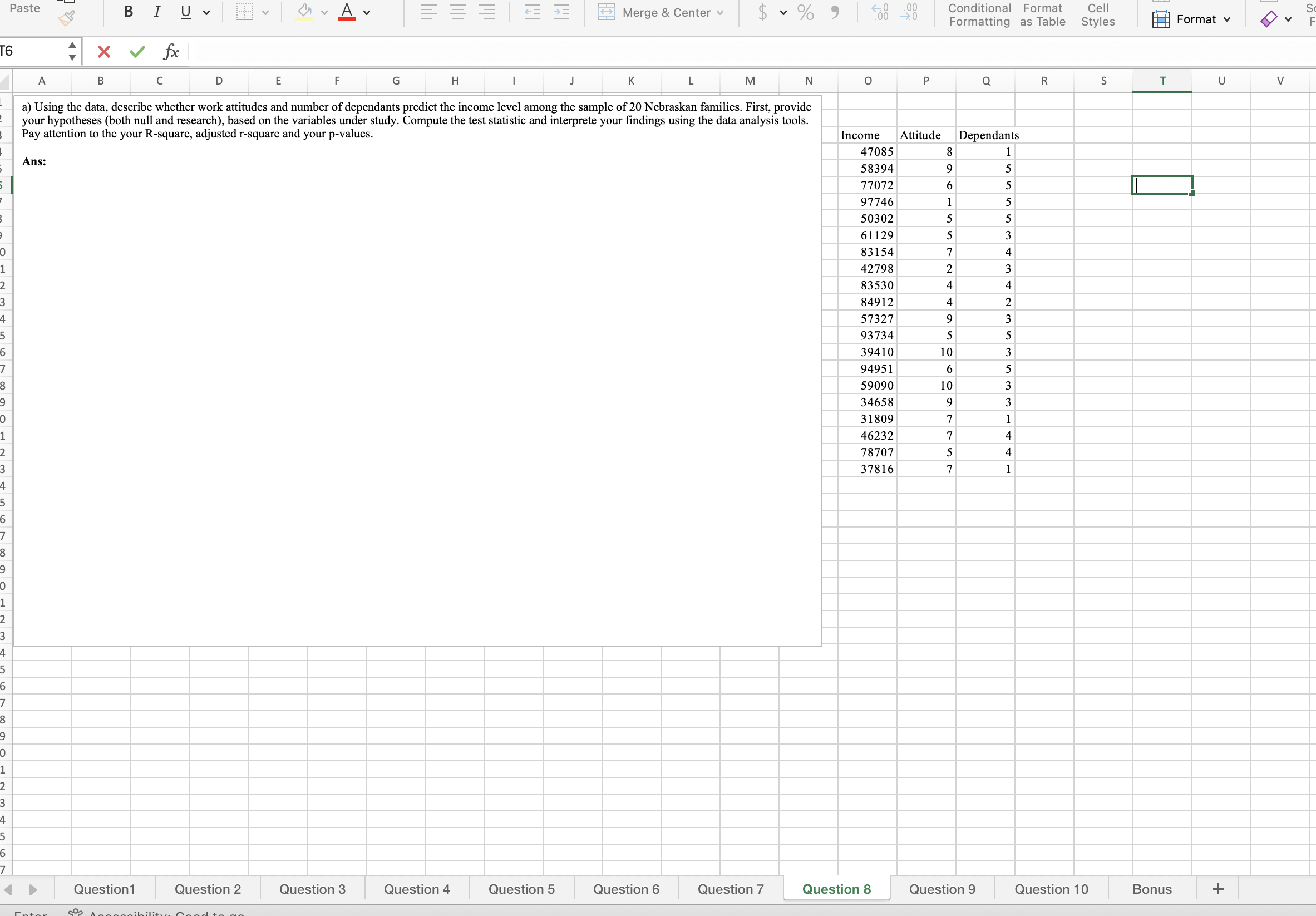Click the format painter brush icon
Image resolution: width=1316 pixels, height=916 pixels.
(66, 19)
